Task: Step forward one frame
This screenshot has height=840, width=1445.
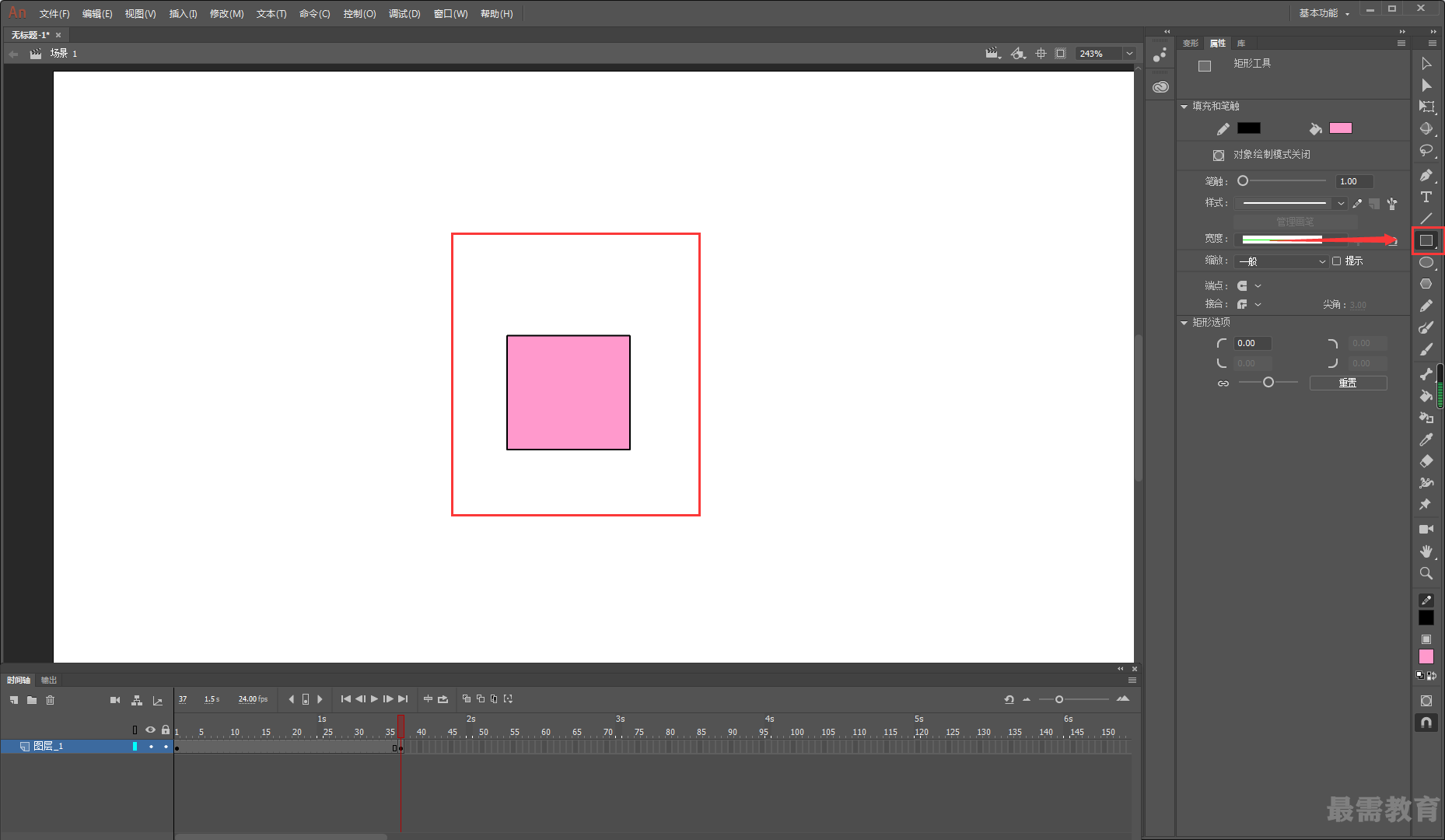Action: coord(388,699)
